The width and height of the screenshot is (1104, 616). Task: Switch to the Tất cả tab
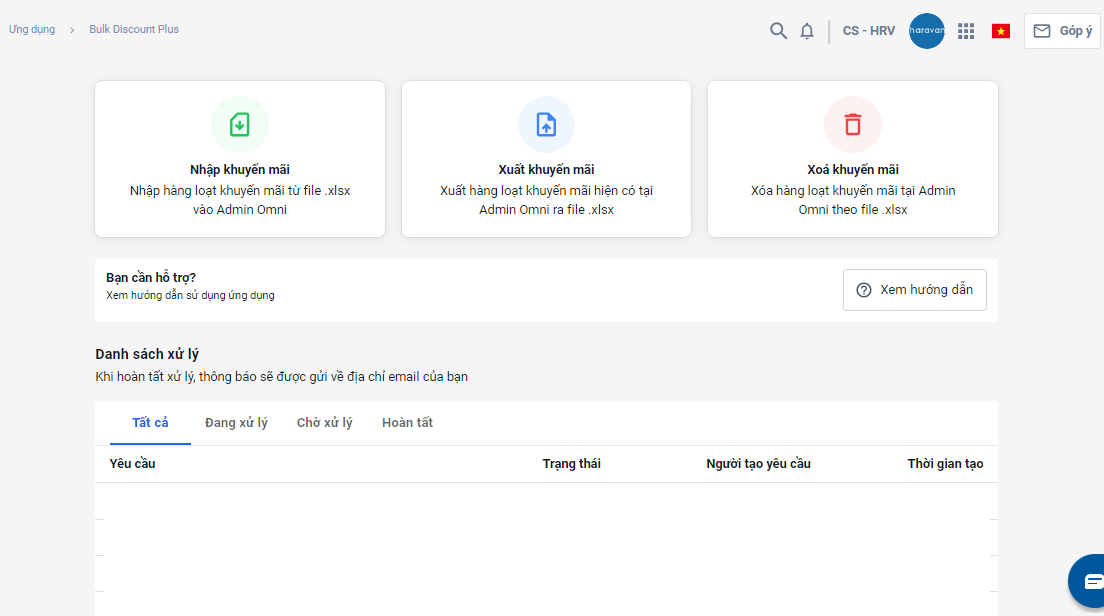point(150,423)
